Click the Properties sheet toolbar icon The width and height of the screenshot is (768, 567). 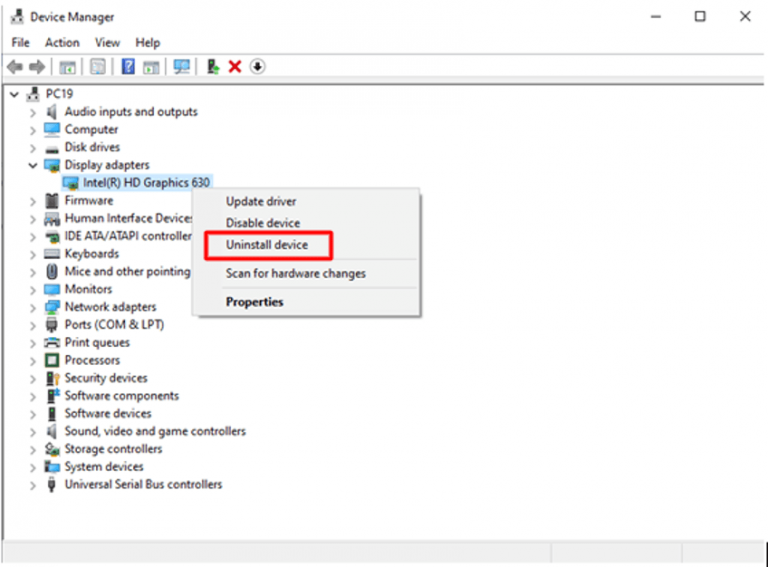(98, 67)
